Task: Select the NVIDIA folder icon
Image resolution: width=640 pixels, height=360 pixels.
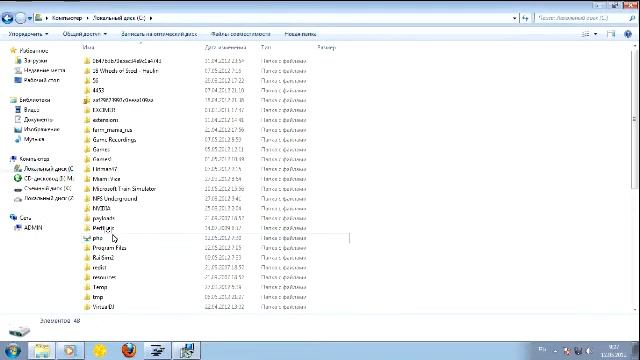Action: tap(87, 208)
